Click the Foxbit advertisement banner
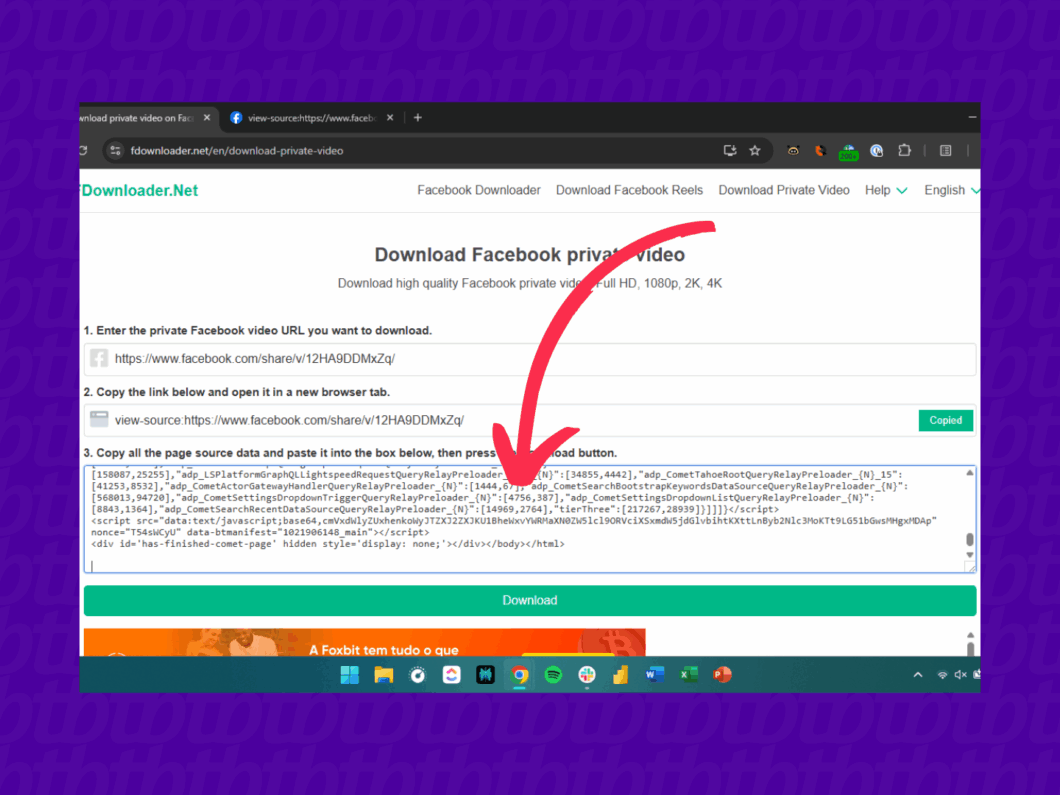The height and width of the screenshot is (795, 1060). (x=364, y=643)
